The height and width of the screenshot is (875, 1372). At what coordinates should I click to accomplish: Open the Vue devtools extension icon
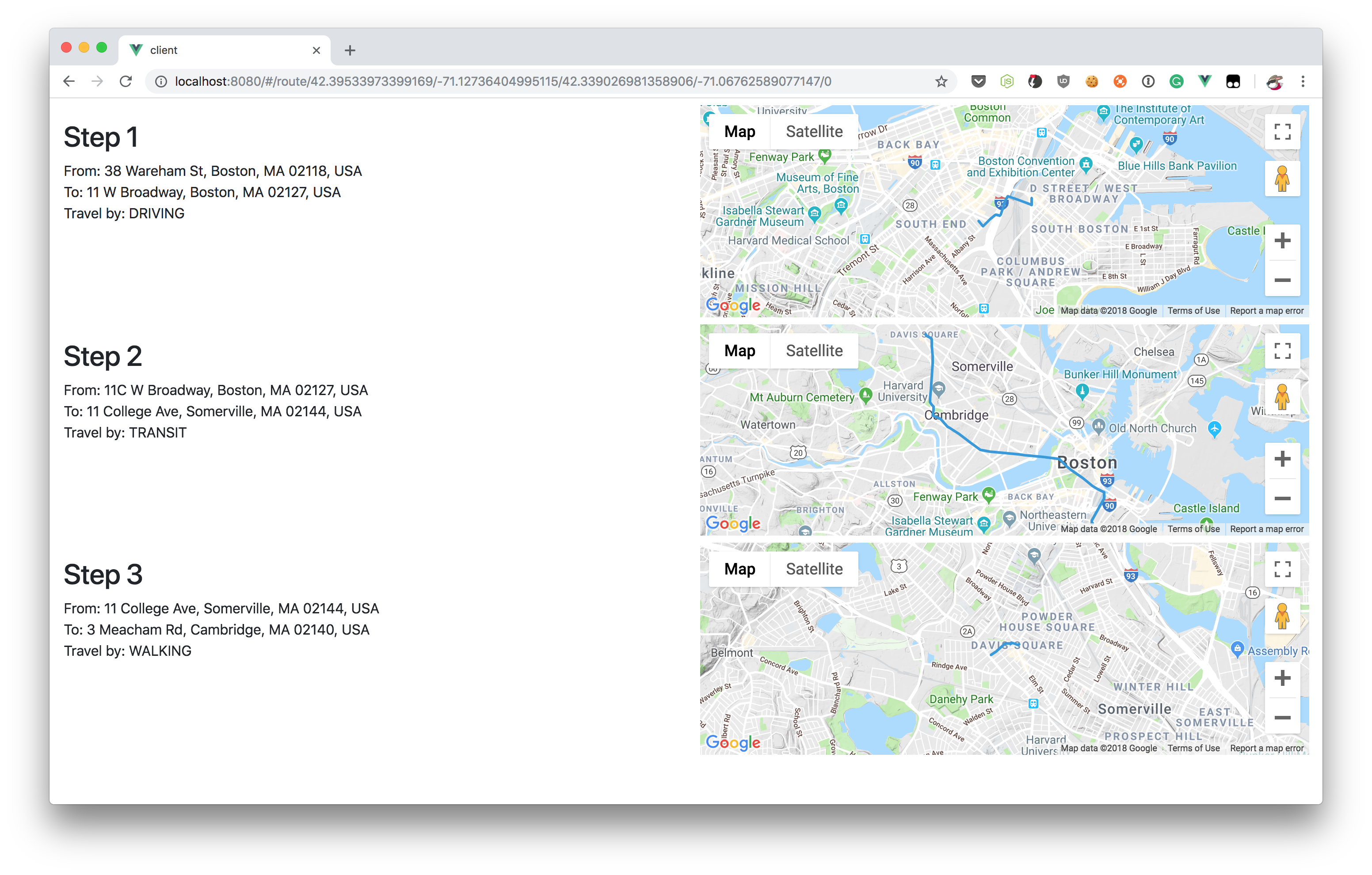coord(1204,81)
